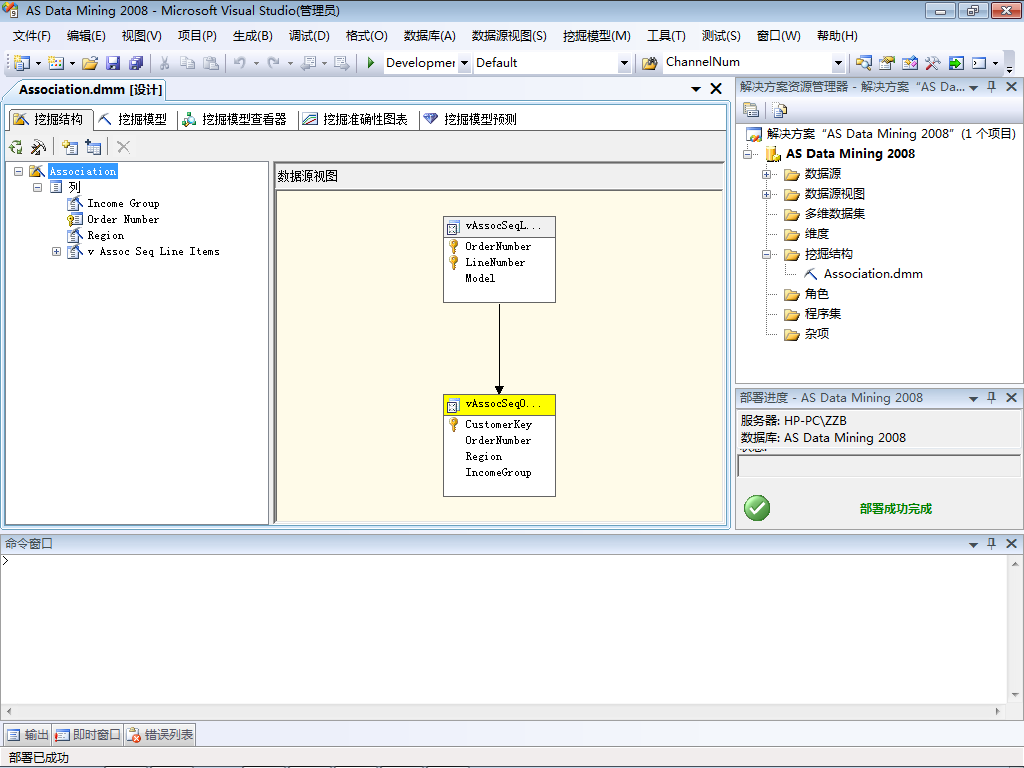Click the green arrow deploy icon in the toolbar
Screen dimensions: 1024x768
coord(956,63)
